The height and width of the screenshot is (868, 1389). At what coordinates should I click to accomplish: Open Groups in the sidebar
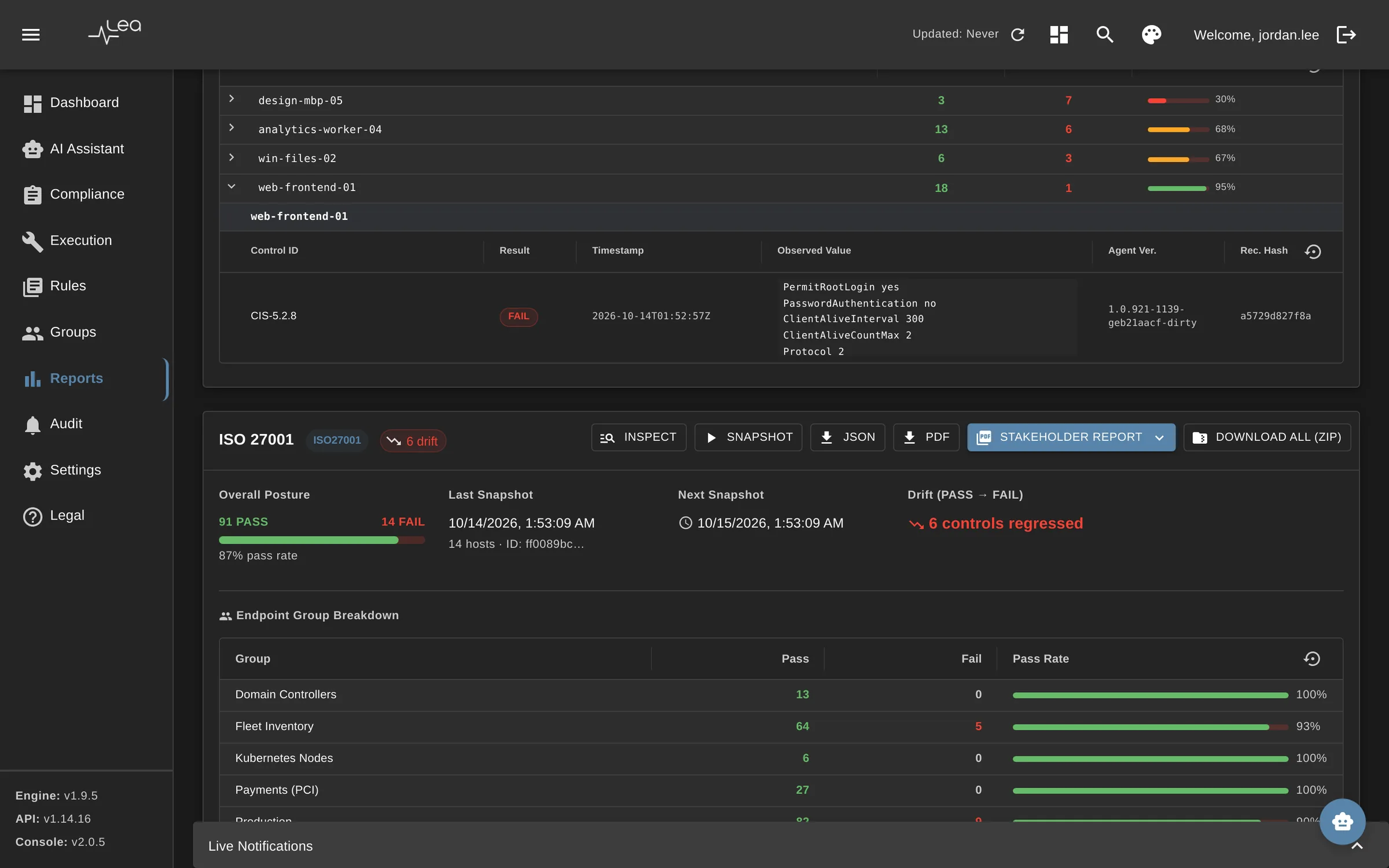click(87, 332)
